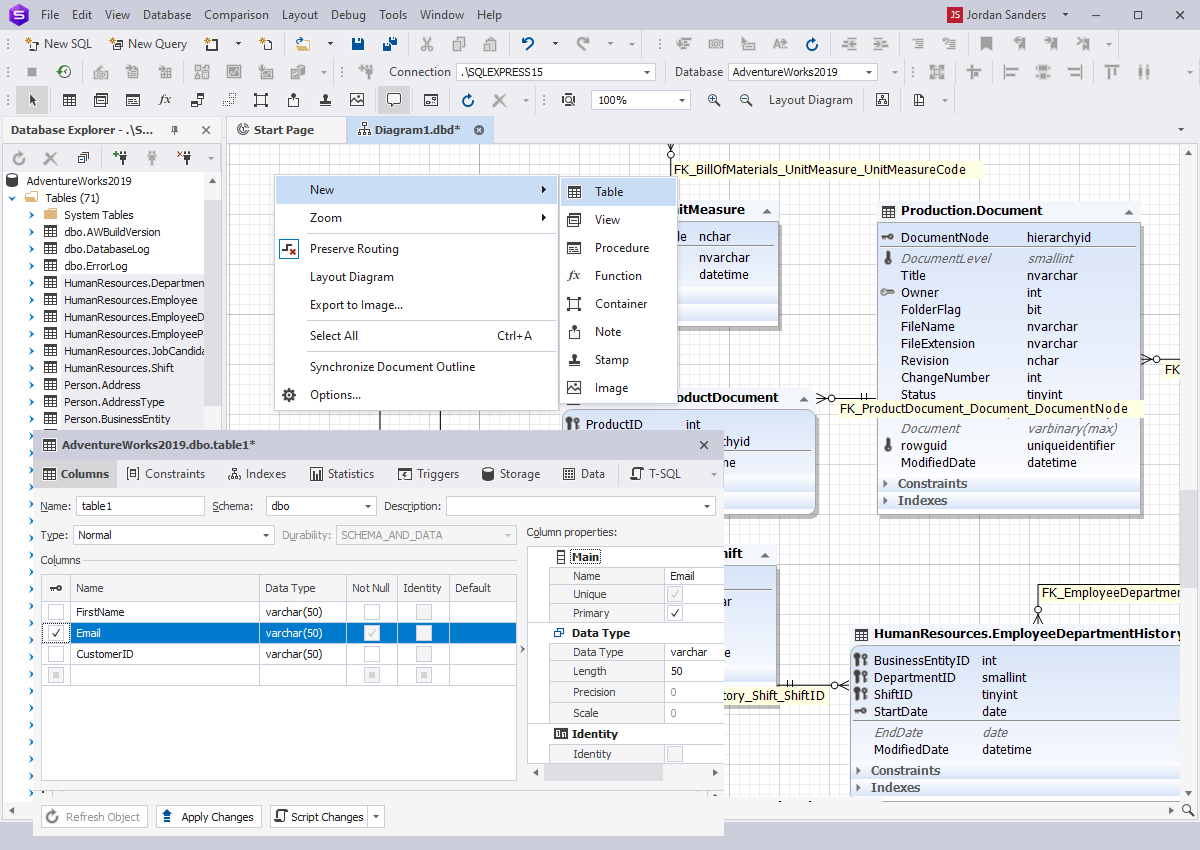Expand Constraints in the Production.Document table

pos(887,484)
